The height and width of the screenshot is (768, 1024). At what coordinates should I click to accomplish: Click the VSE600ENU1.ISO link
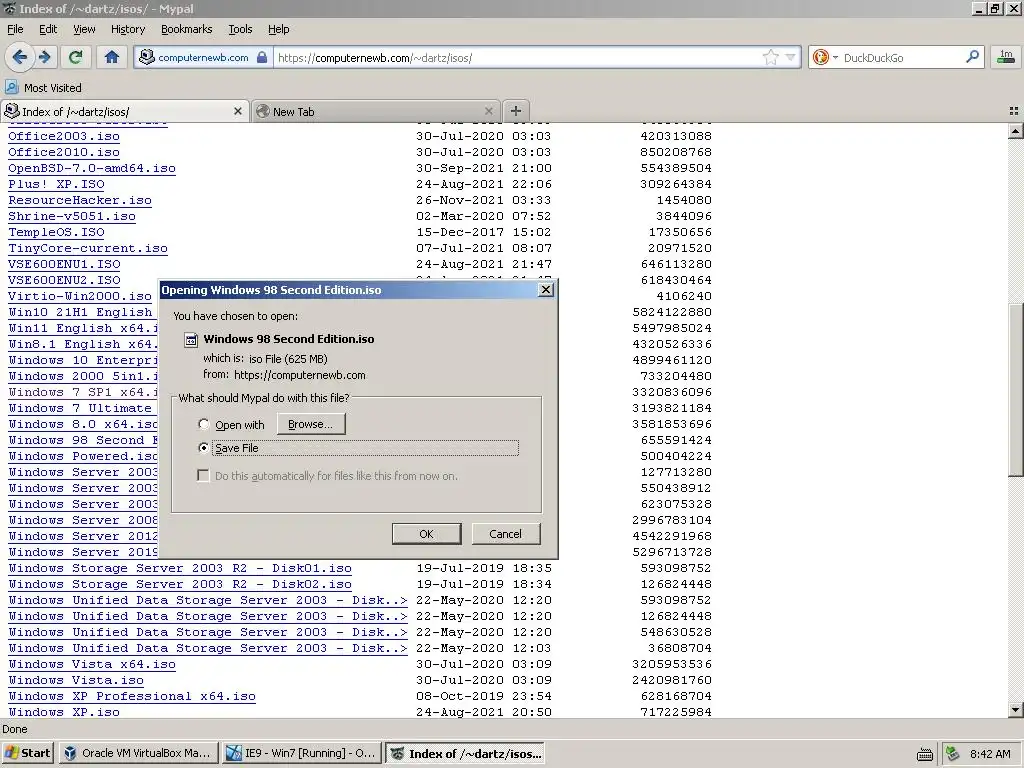point(64,264)
